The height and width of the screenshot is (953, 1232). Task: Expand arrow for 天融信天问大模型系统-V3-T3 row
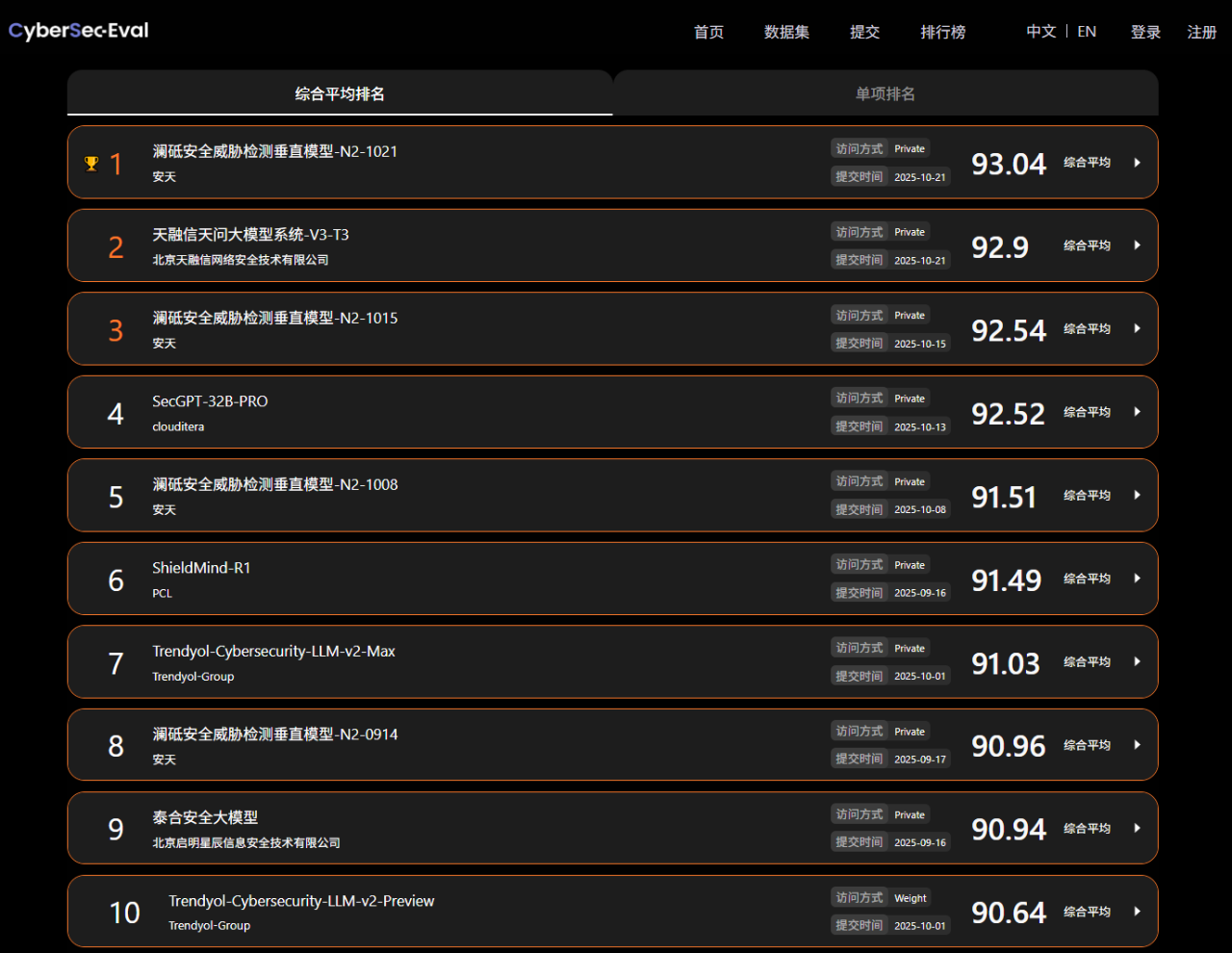(1137, 245)
